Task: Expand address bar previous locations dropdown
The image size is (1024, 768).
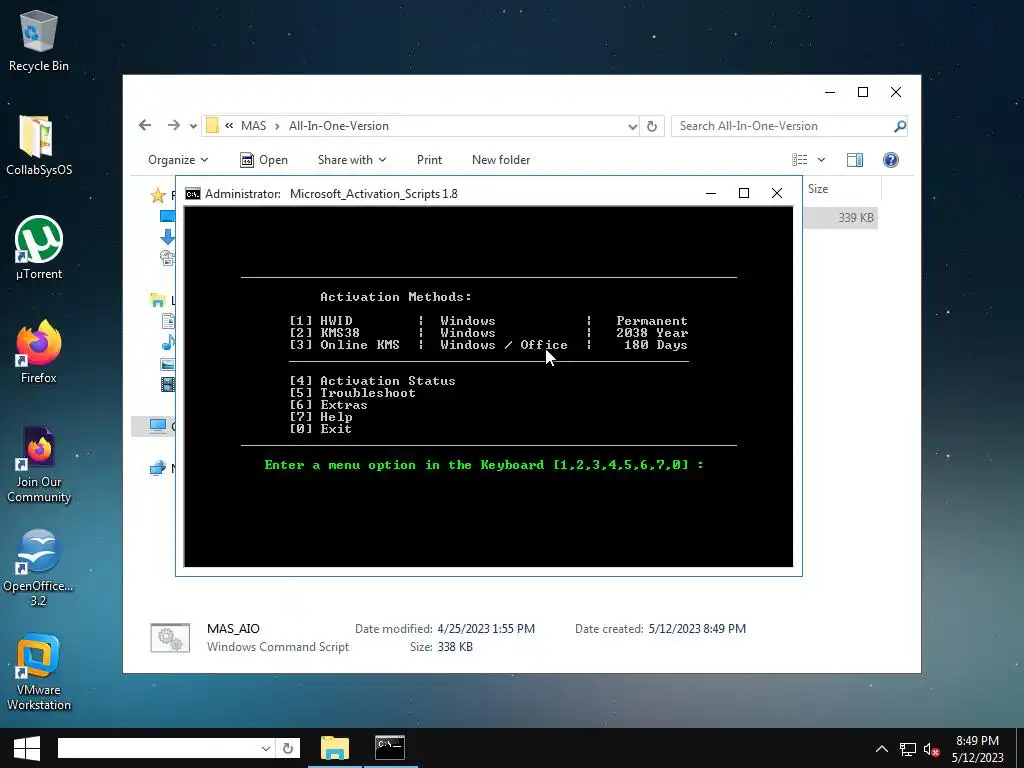Action: point(632,126)
